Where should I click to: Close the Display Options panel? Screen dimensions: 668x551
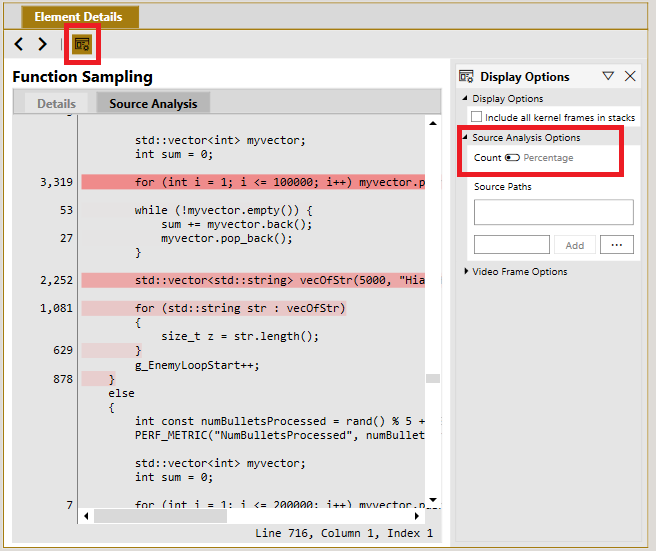630,76
